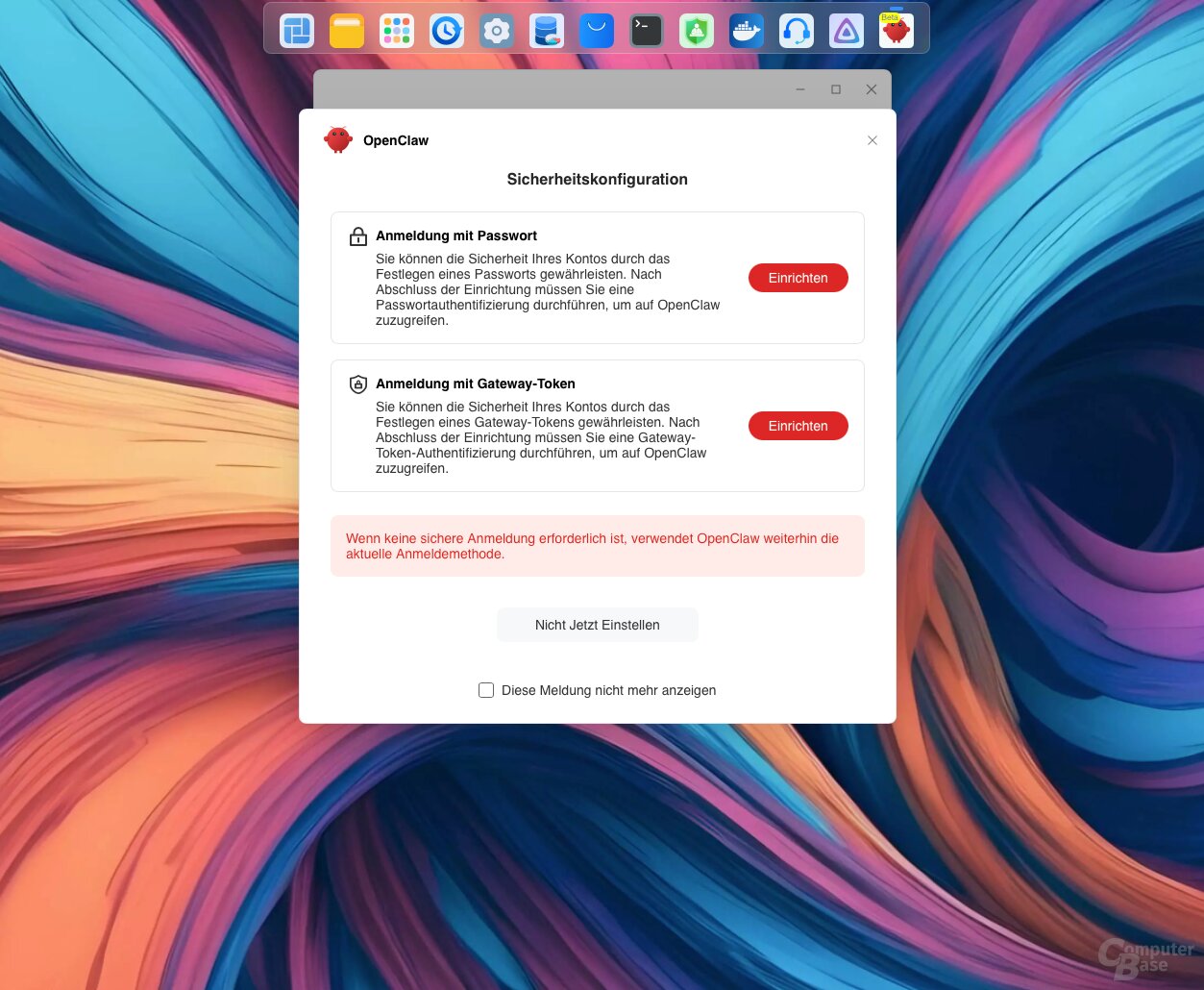1204x990 pixels.
Task: Click the red warning Wenn keine sichere Anmeldung
Action: (598, 546)
